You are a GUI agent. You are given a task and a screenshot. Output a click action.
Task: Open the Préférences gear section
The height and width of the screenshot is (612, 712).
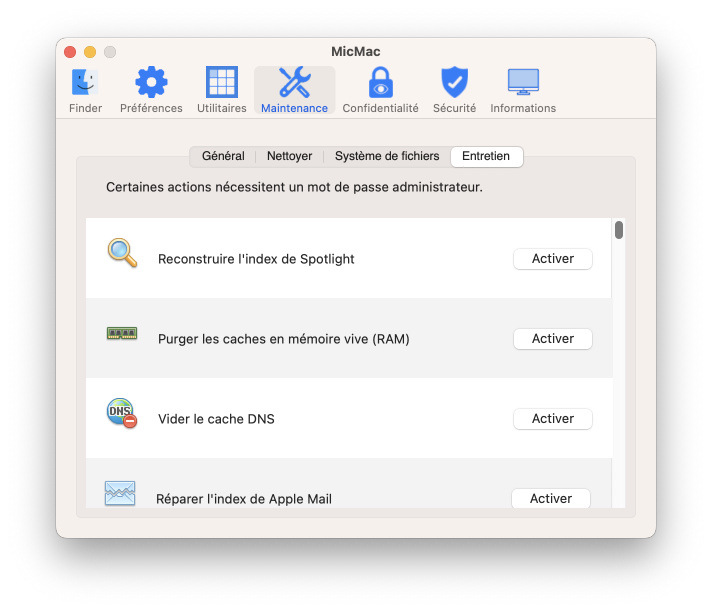point(151,90)
